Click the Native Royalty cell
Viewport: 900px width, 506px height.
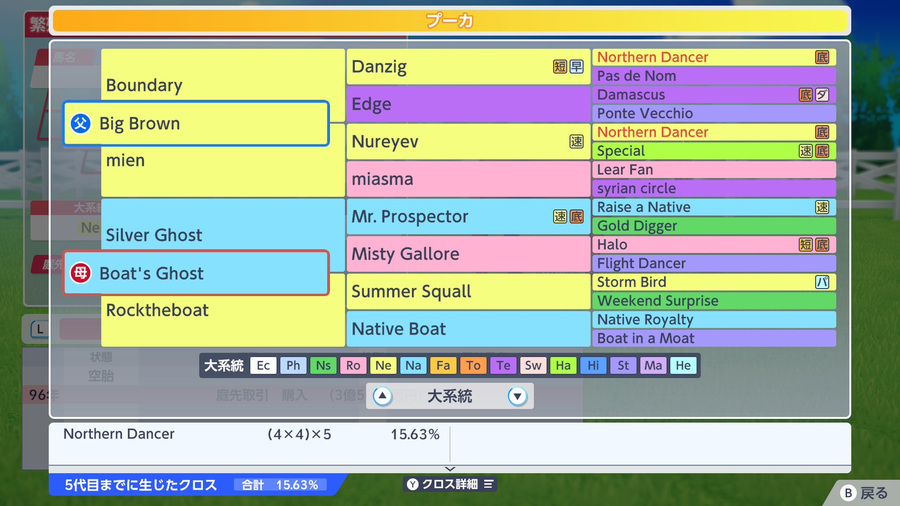point(714,320)
